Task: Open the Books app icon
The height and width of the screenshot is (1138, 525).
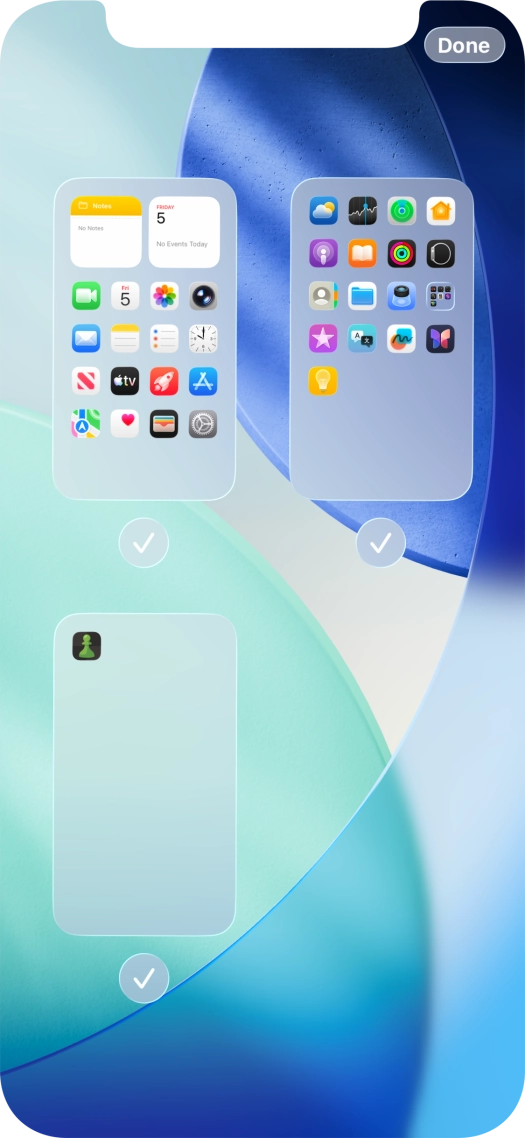Action: [x=362, y=253]
